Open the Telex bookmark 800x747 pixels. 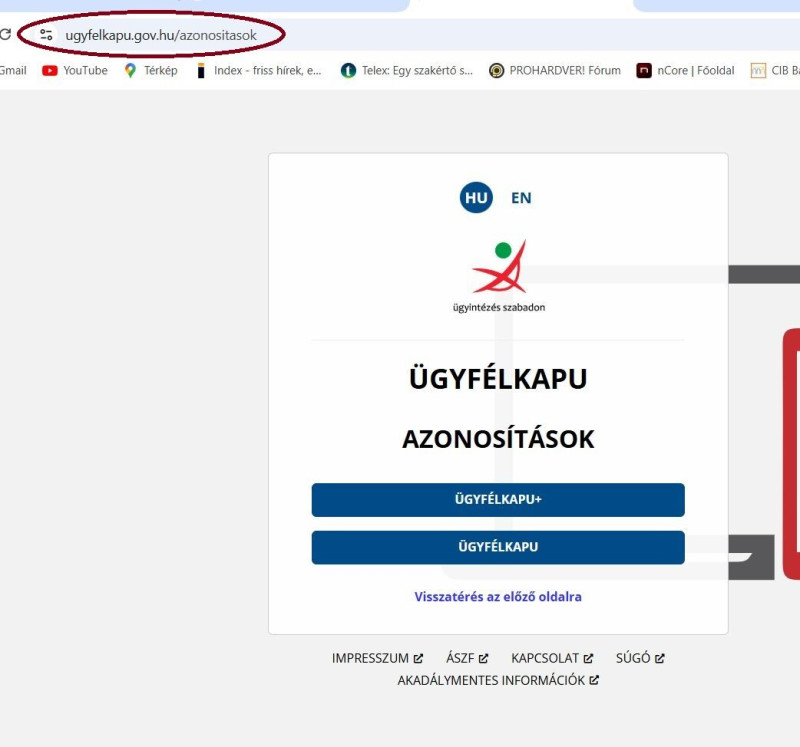pyautogui.click(x=407, y=70)
